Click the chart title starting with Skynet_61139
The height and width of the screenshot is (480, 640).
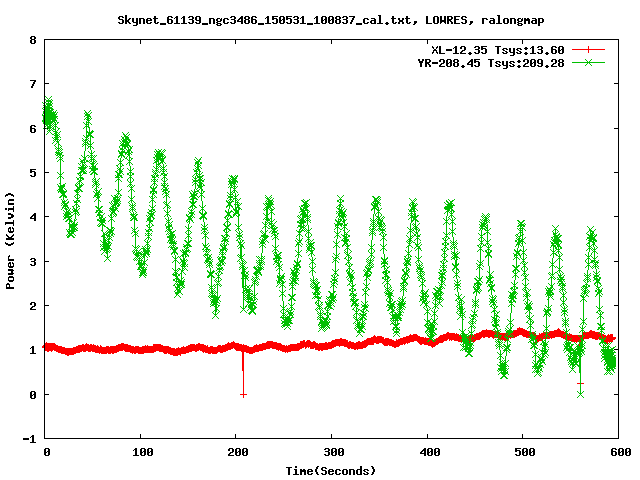(x=320, y=19)
